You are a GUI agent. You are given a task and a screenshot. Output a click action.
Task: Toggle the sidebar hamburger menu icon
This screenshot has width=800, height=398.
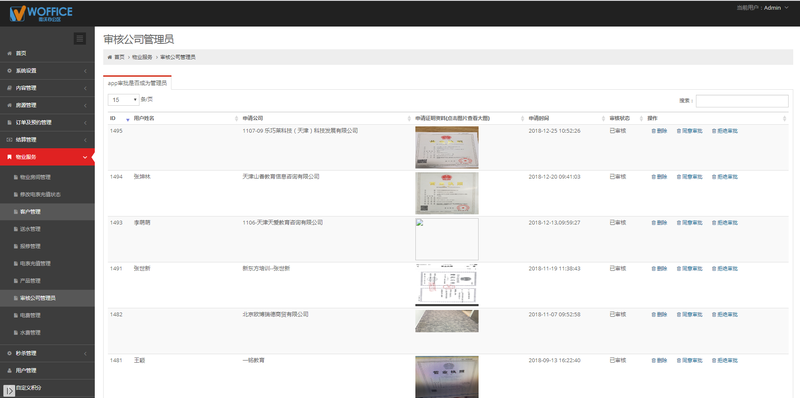[x=80, y=38]
